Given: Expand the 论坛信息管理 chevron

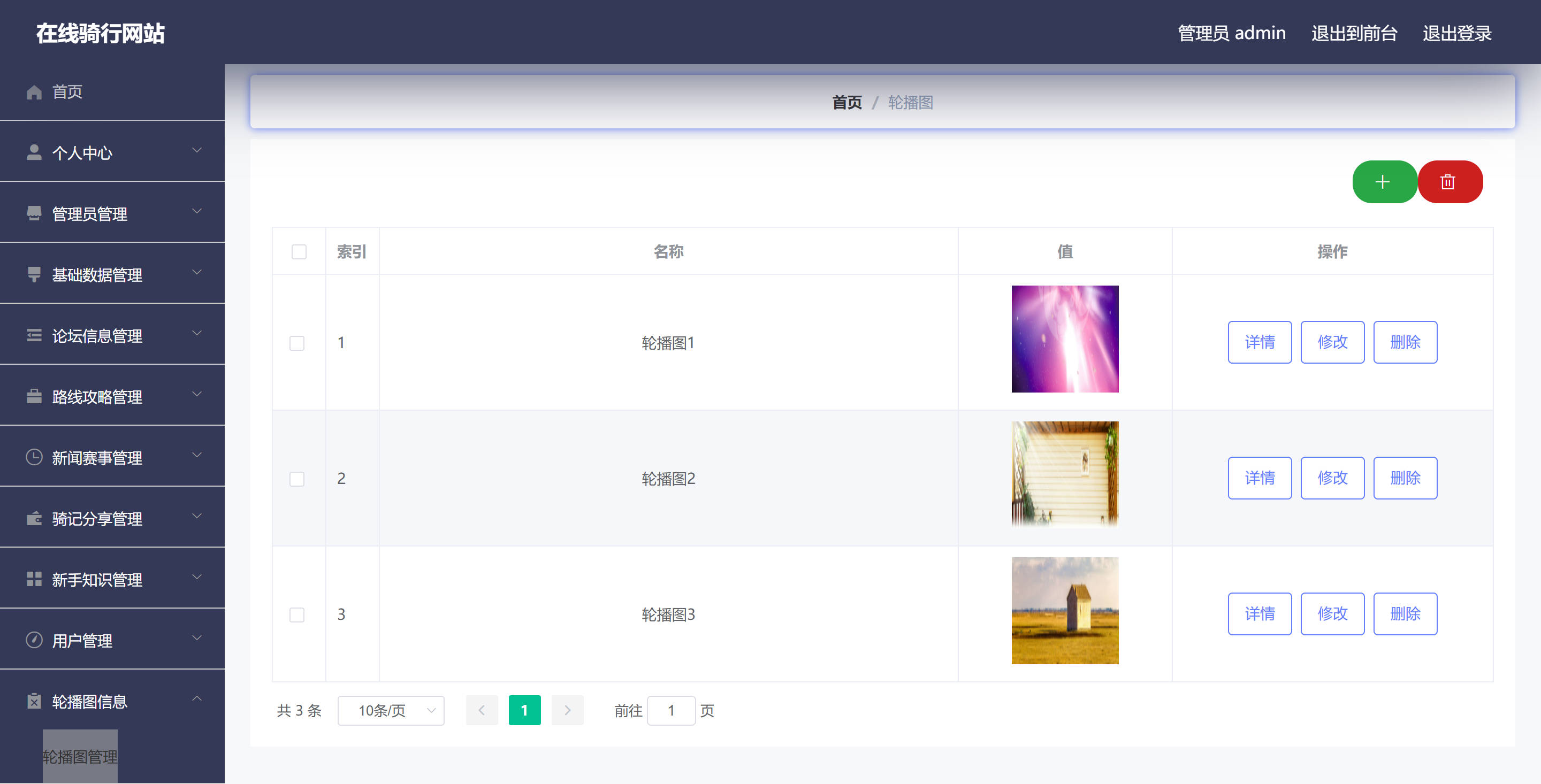Looking at the screenshot, I should 197,334.
